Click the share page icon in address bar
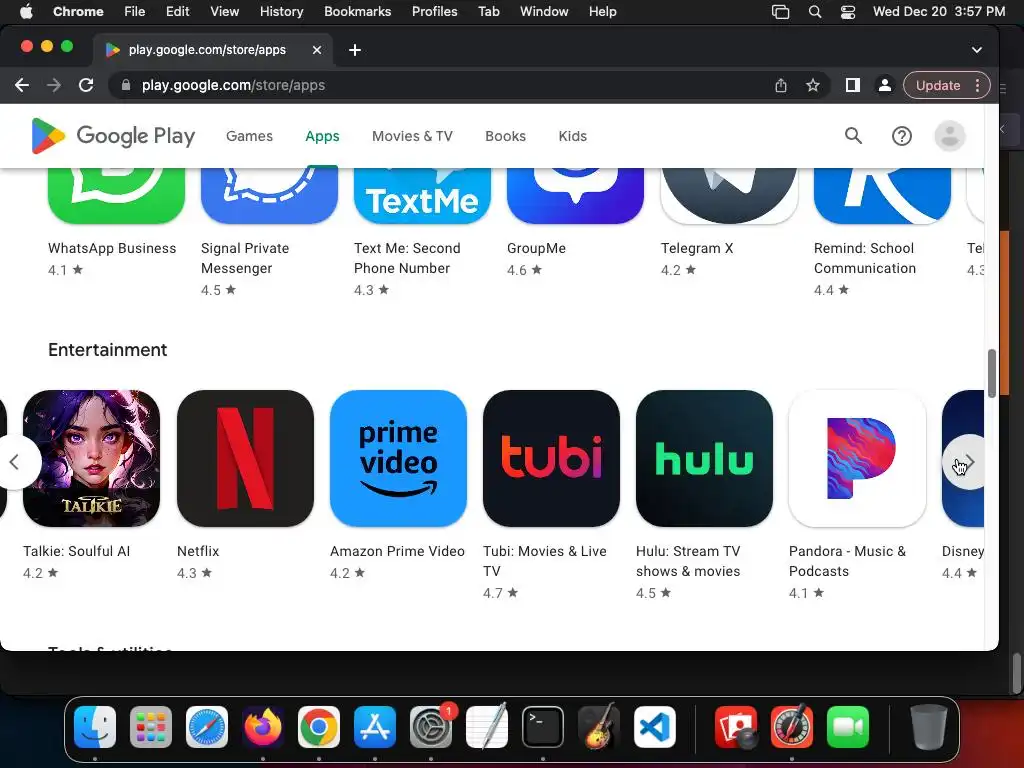 [780, 86]
